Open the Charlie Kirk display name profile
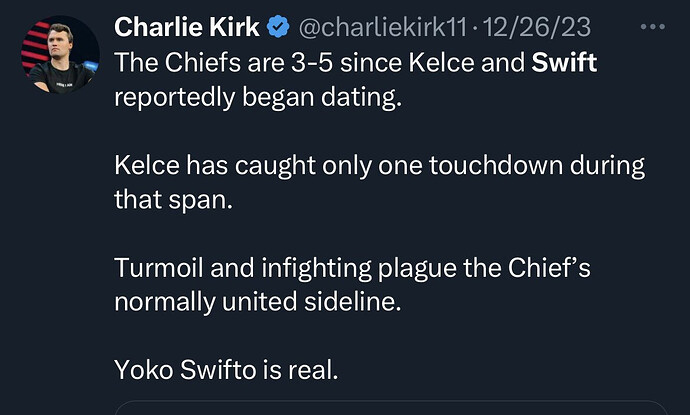The image size is (690, 415). tap(187, 27)
